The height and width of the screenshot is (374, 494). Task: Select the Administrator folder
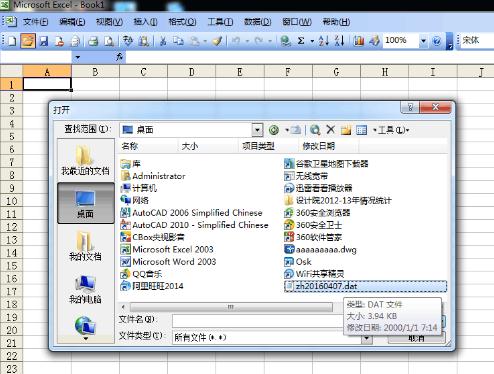(153, 176)
